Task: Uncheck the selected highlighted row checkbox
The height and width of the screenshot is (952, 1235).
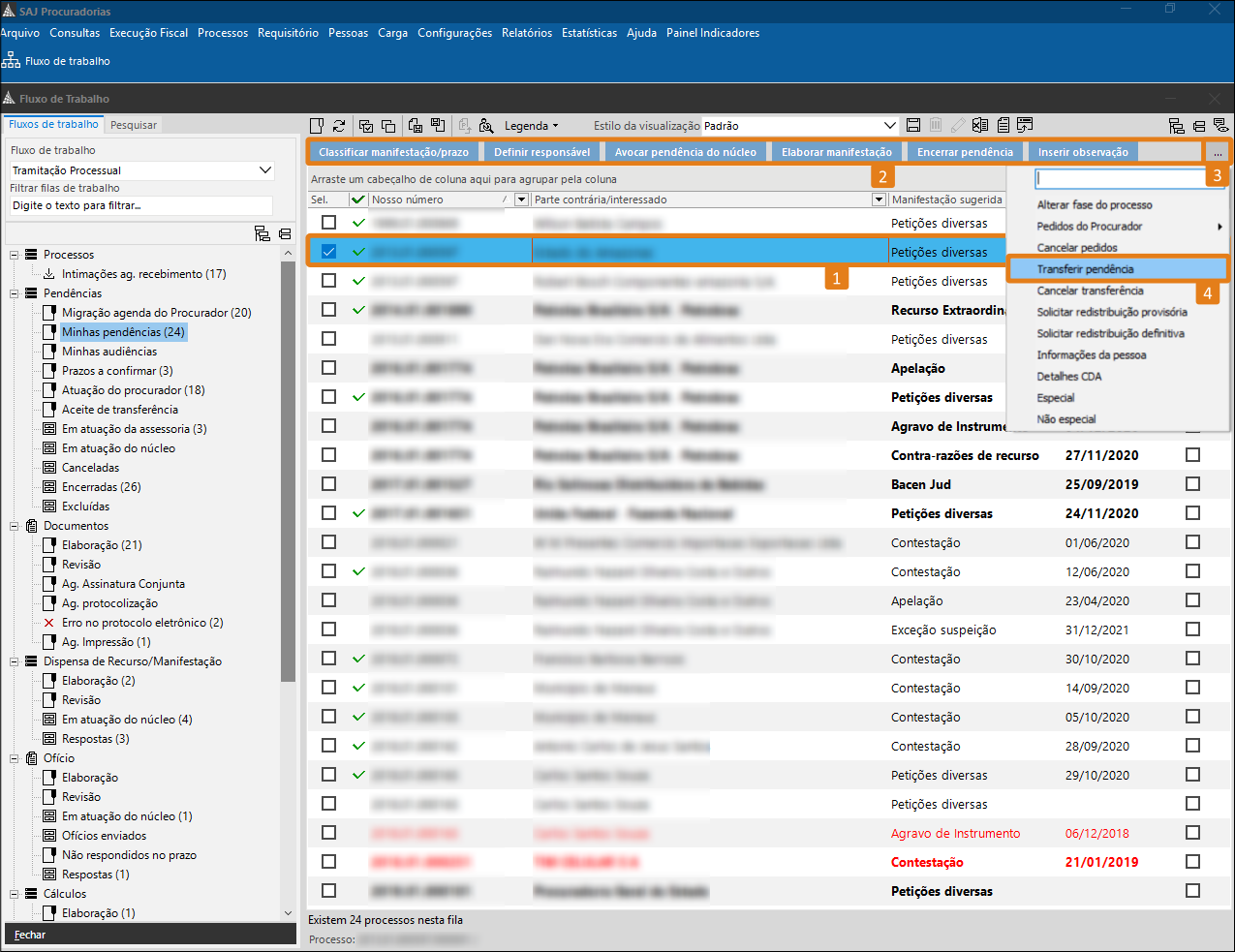Action: (x=328, y=252)
